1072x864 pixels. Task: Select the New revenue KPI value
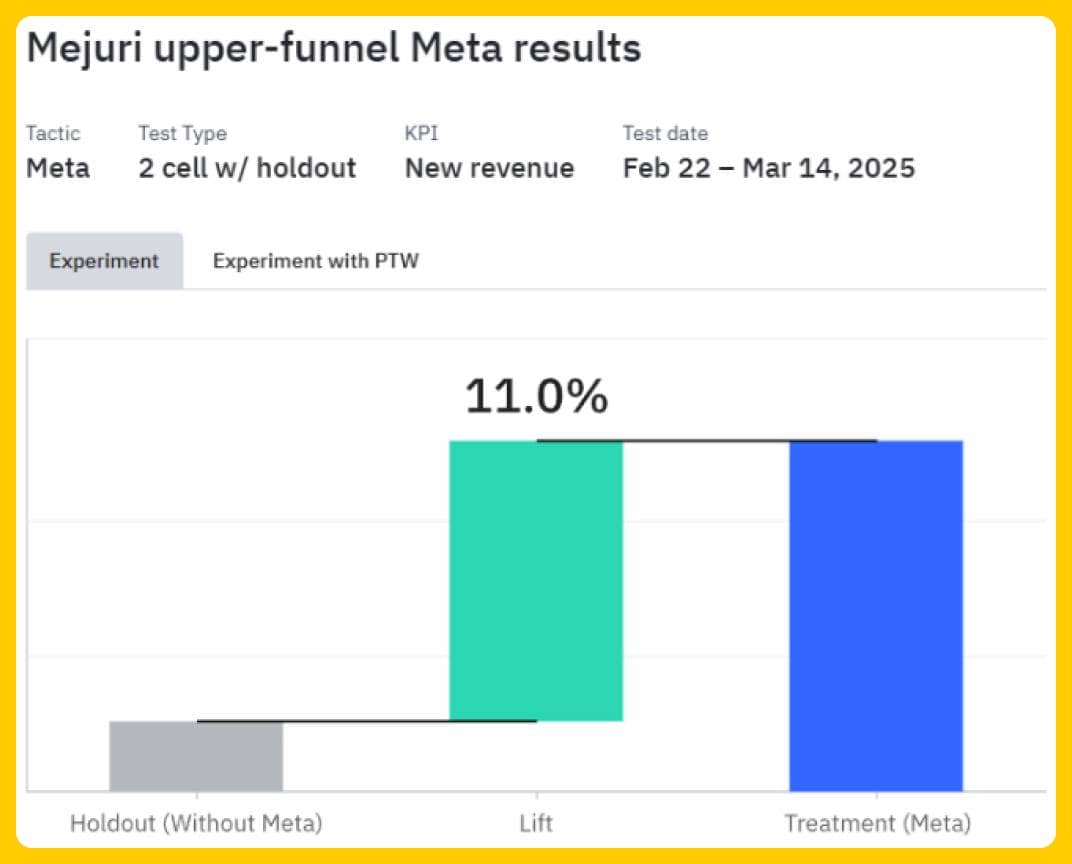(489, 168)
